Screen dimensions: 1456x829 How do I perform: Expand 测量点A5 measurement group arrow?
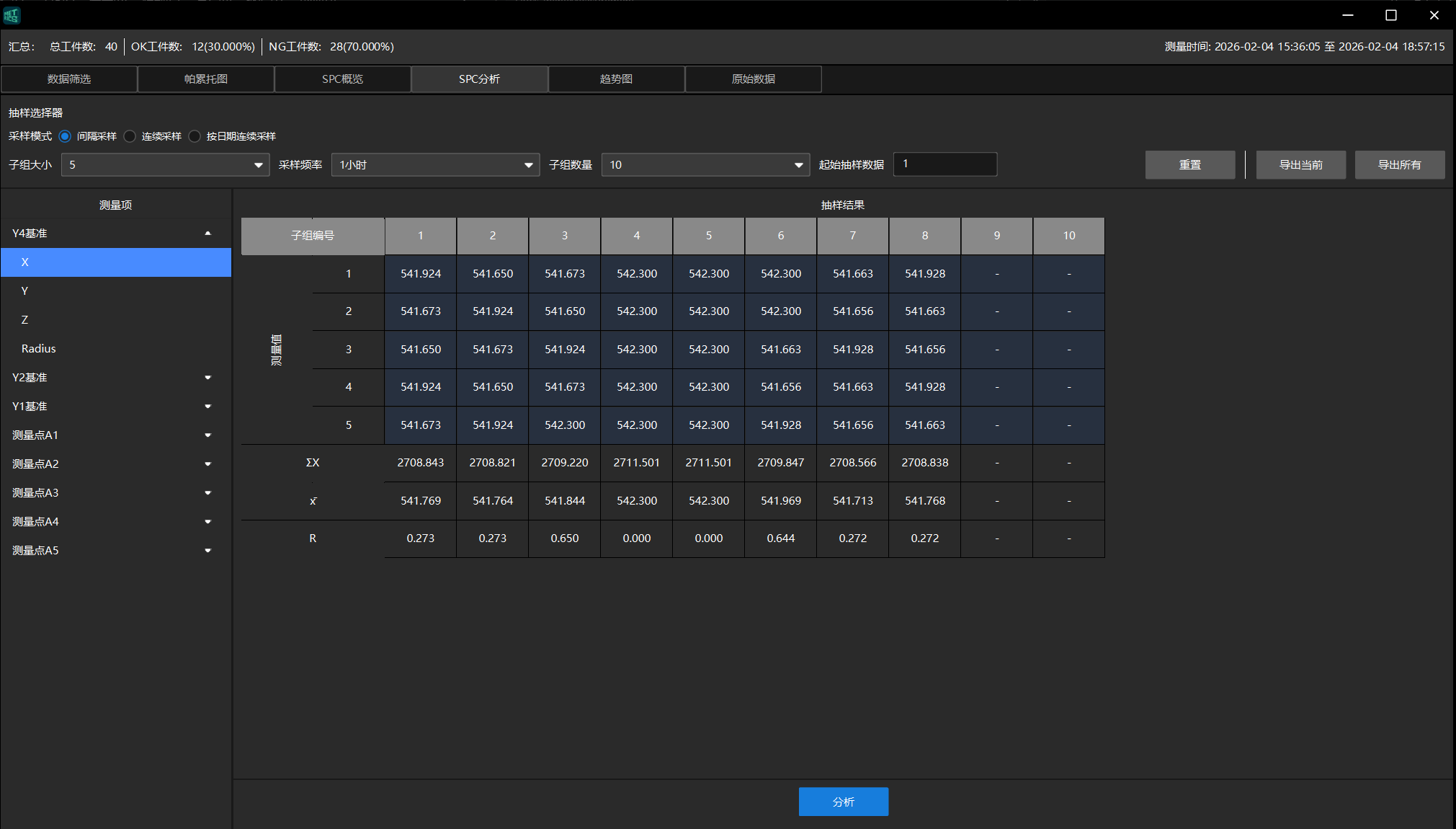[x=207, y=551]
